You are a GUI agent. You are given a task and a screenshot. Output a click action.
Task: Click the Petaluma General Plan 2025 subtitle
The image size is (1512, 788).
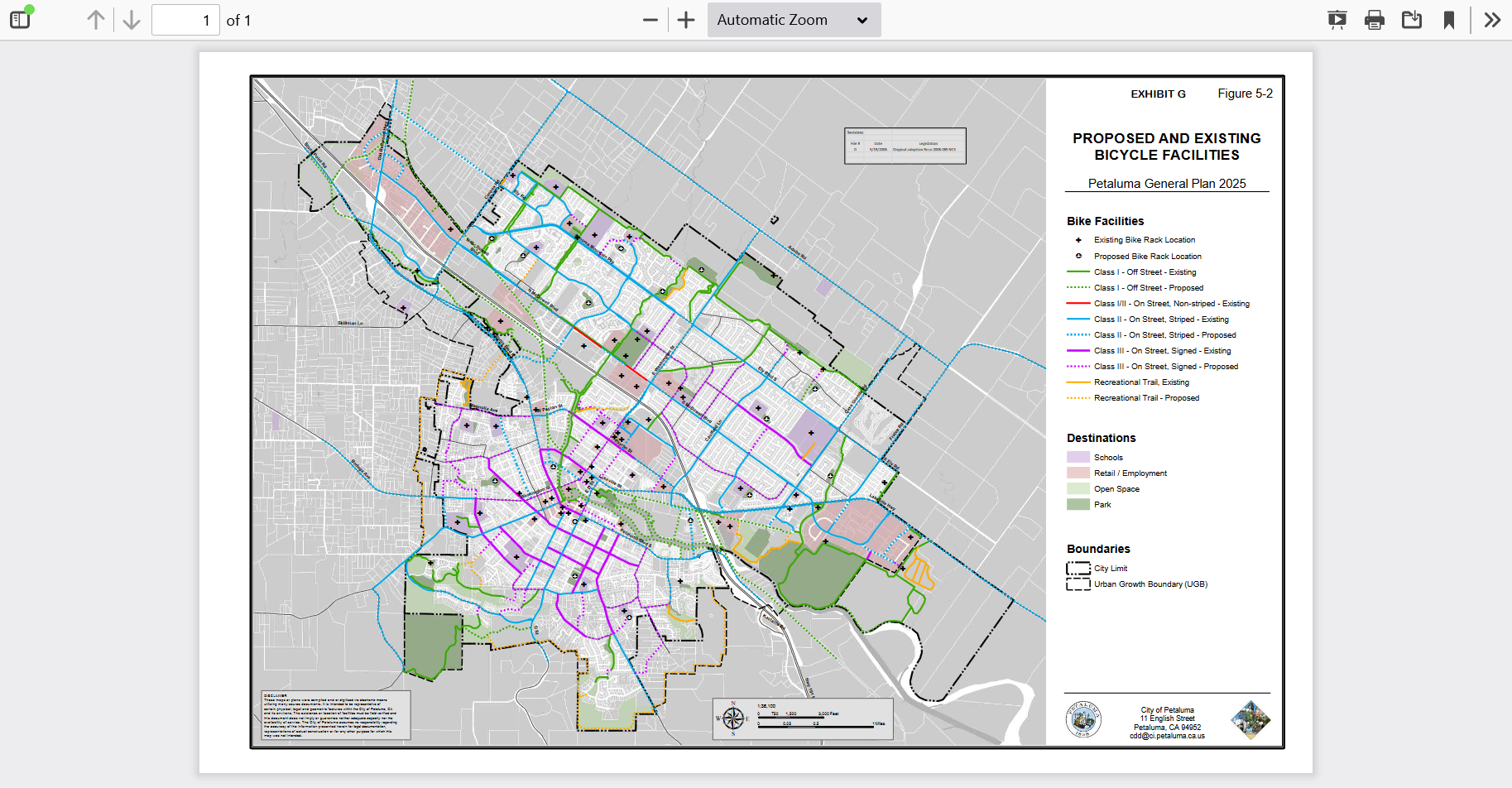(x=1166, y=184)
